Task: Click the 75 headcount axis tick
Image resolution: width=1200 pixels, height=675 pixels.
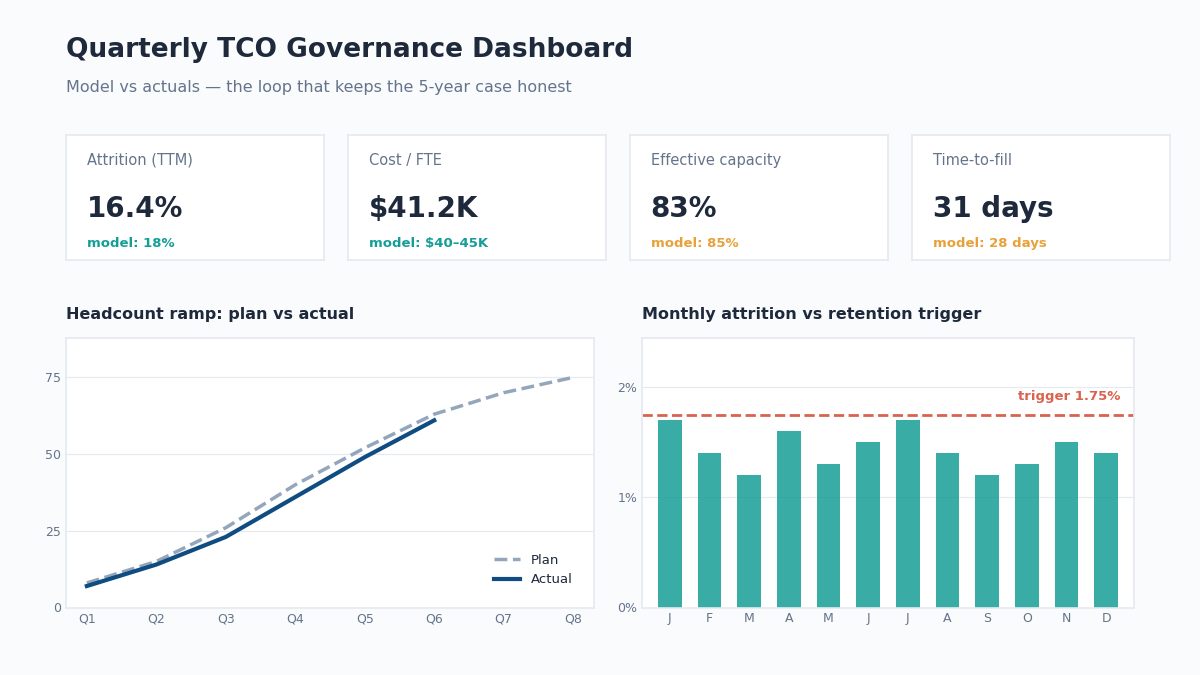Action: click(x=53, y=377)
